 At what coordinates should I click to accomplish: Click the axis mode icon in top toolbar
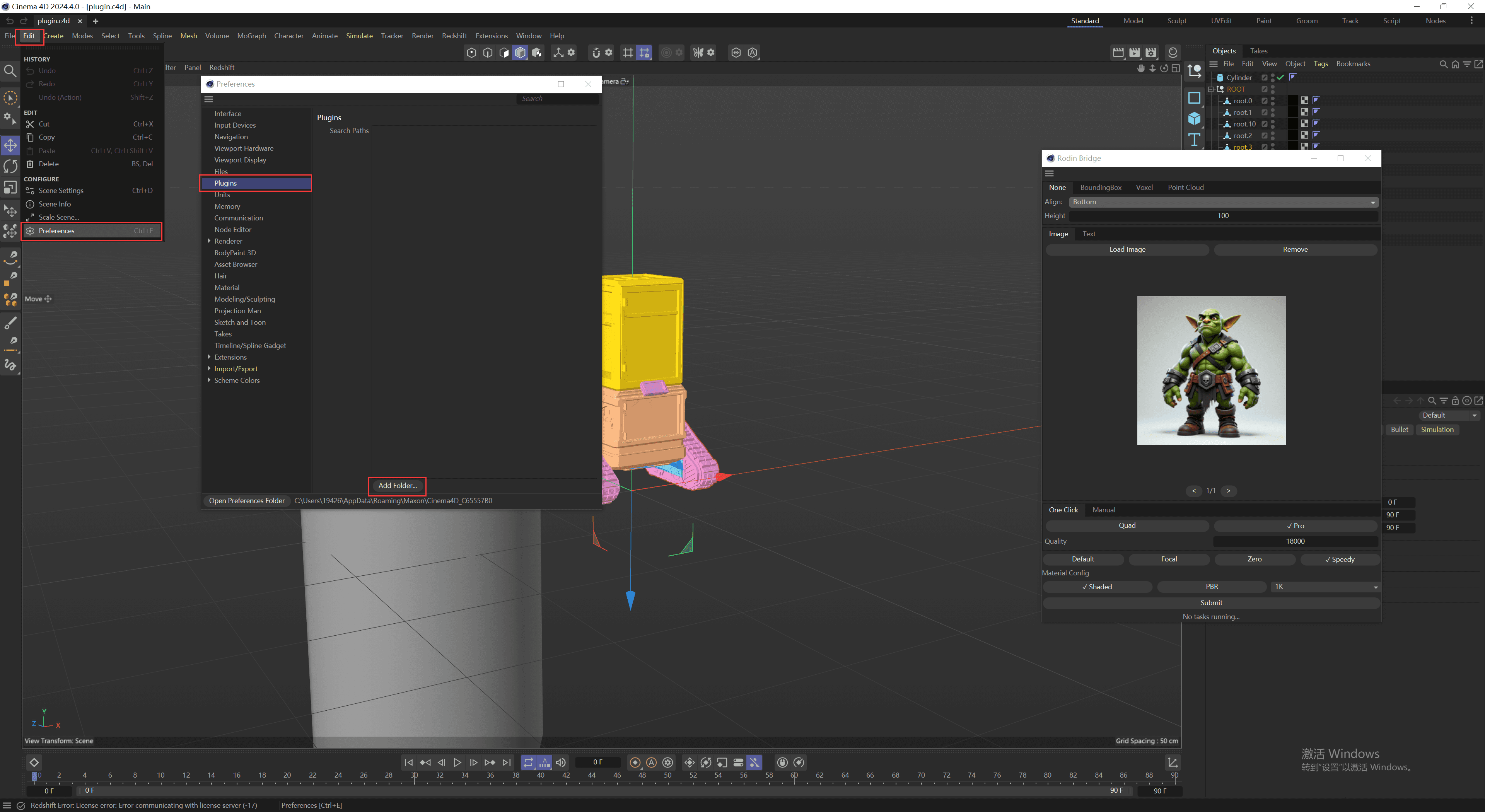[x=558, y=53]
